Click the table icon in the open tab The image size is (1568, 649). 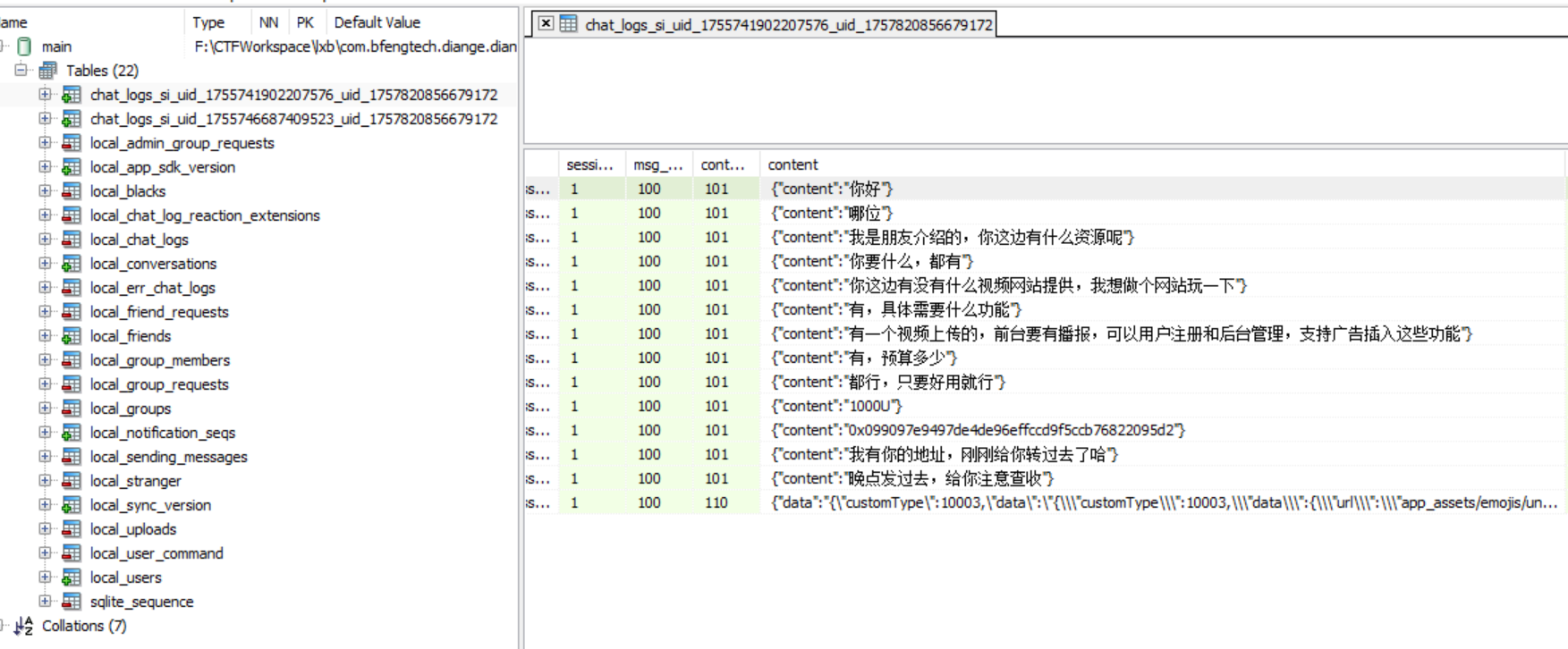pyautogui.click(x=569, y=24)
